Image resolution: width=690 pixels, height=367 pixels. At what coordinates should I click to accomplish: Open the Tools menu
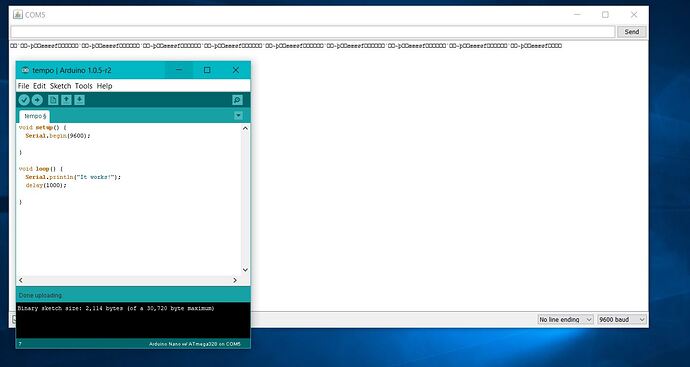click(84, 86)
